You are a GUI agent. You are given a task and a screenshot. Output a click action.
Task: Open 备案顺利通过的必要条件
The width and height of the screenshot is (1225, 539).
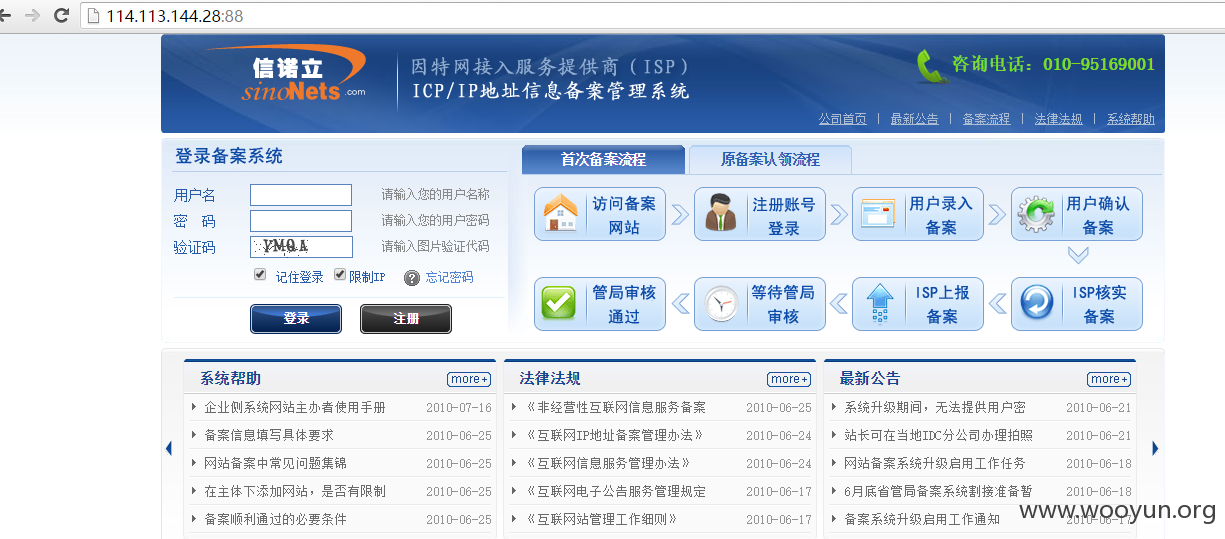[x=276, y=520]
